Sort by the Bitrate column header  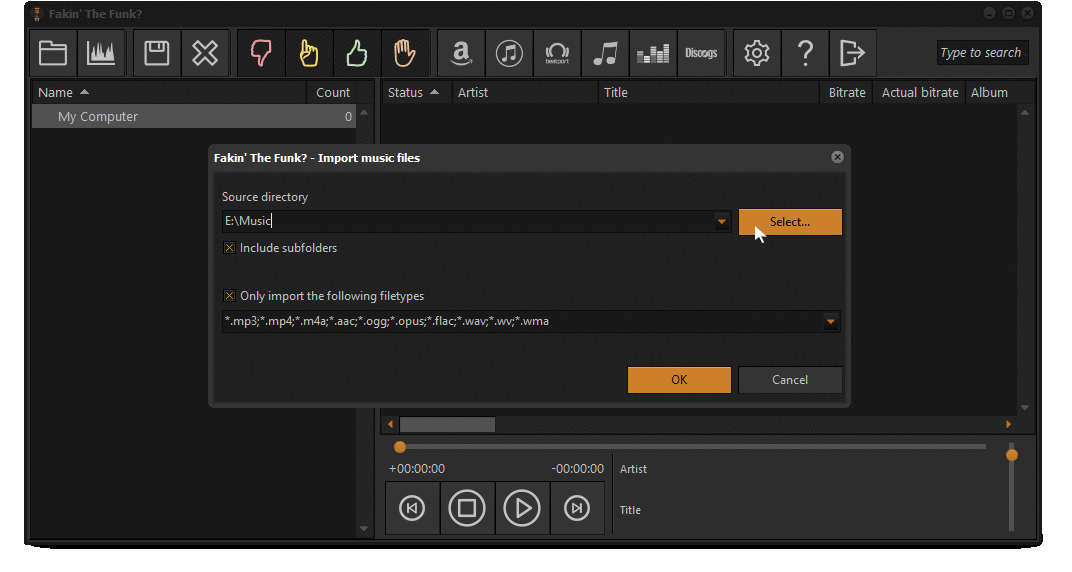847,92
